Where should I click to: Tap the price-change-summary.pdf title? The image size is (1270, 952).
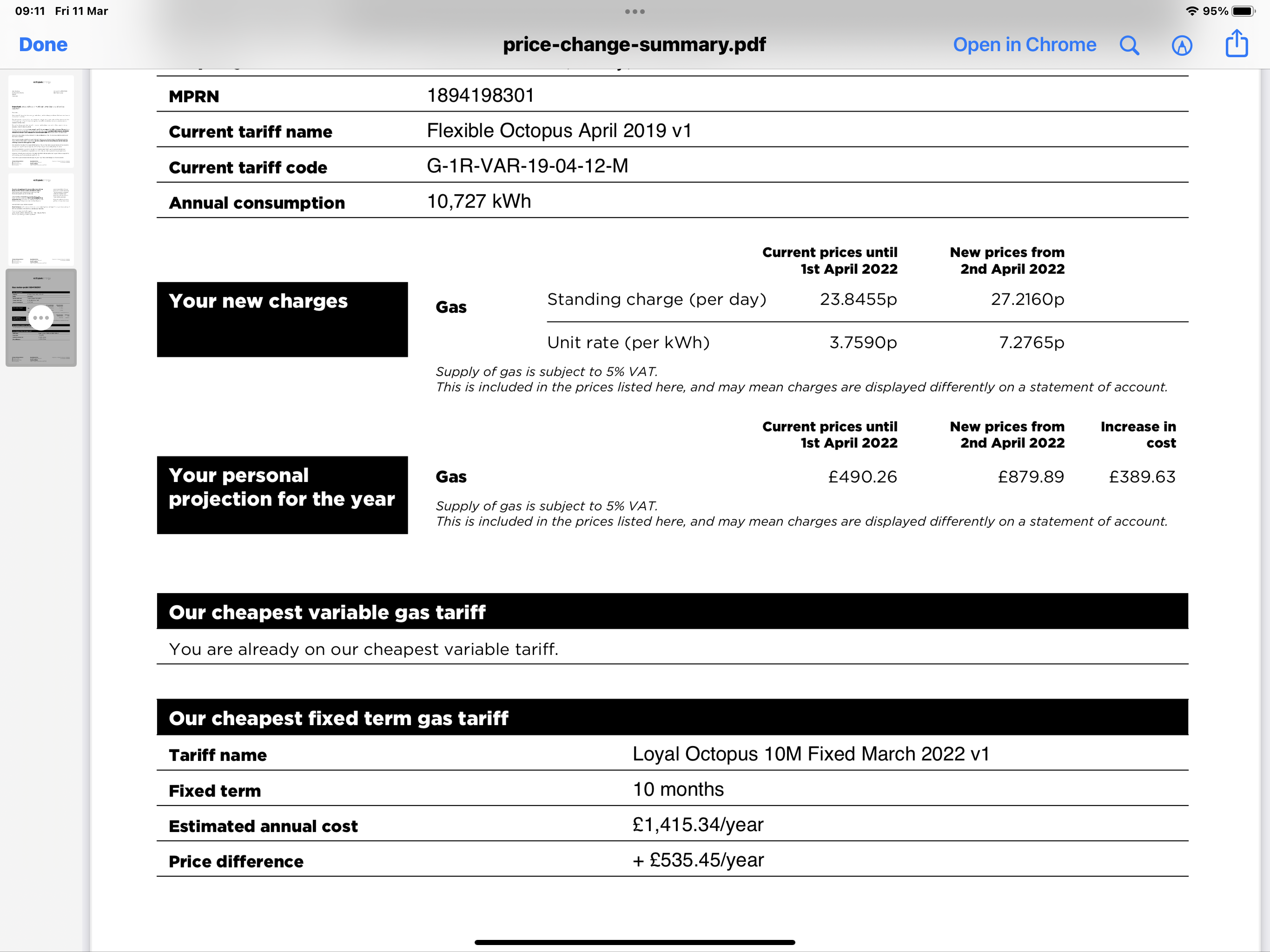click(x=634, y=45)
